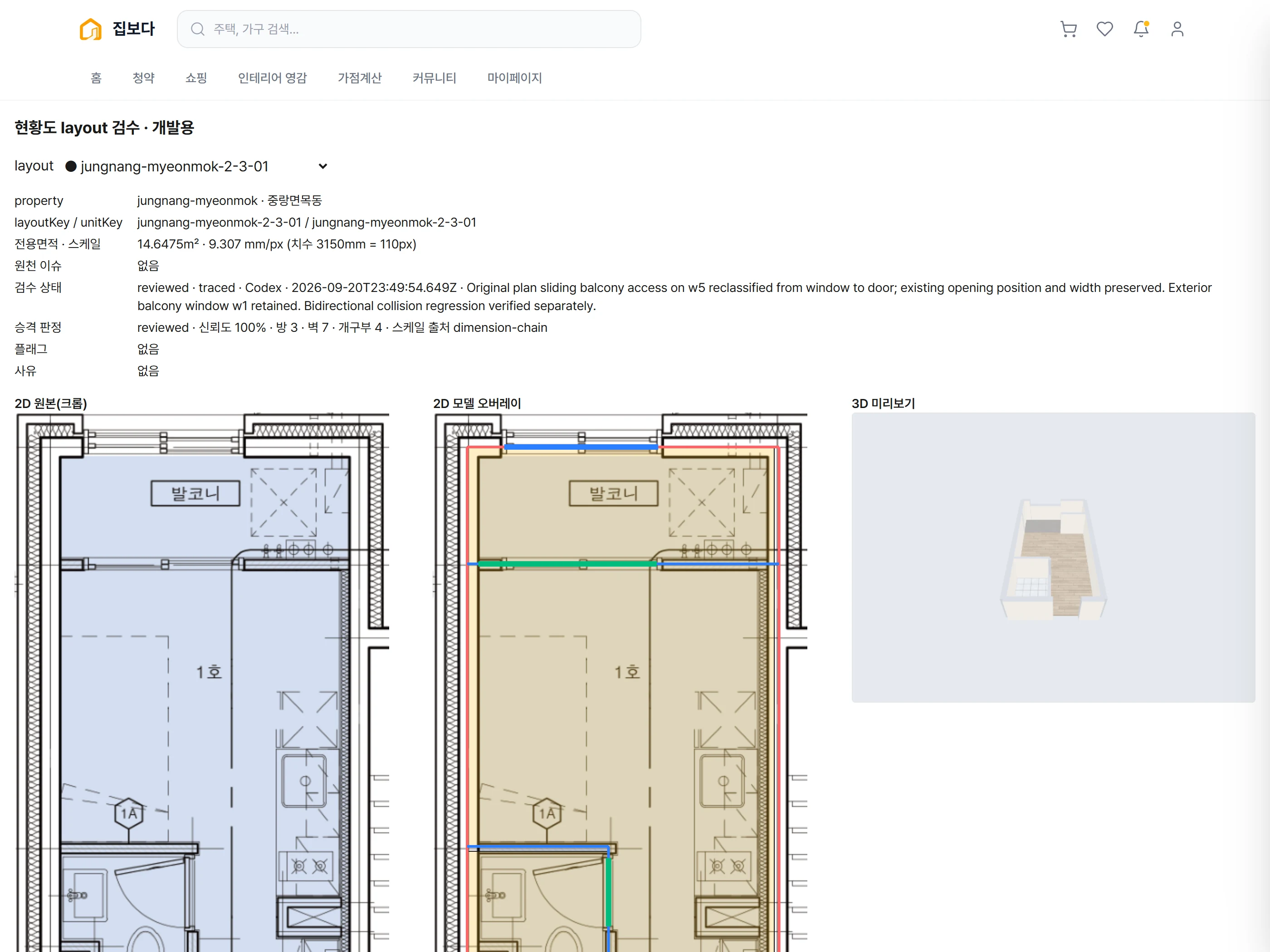
Task: Click the 1A hexagon marker in the overlay plan
Action: (547, 813)
